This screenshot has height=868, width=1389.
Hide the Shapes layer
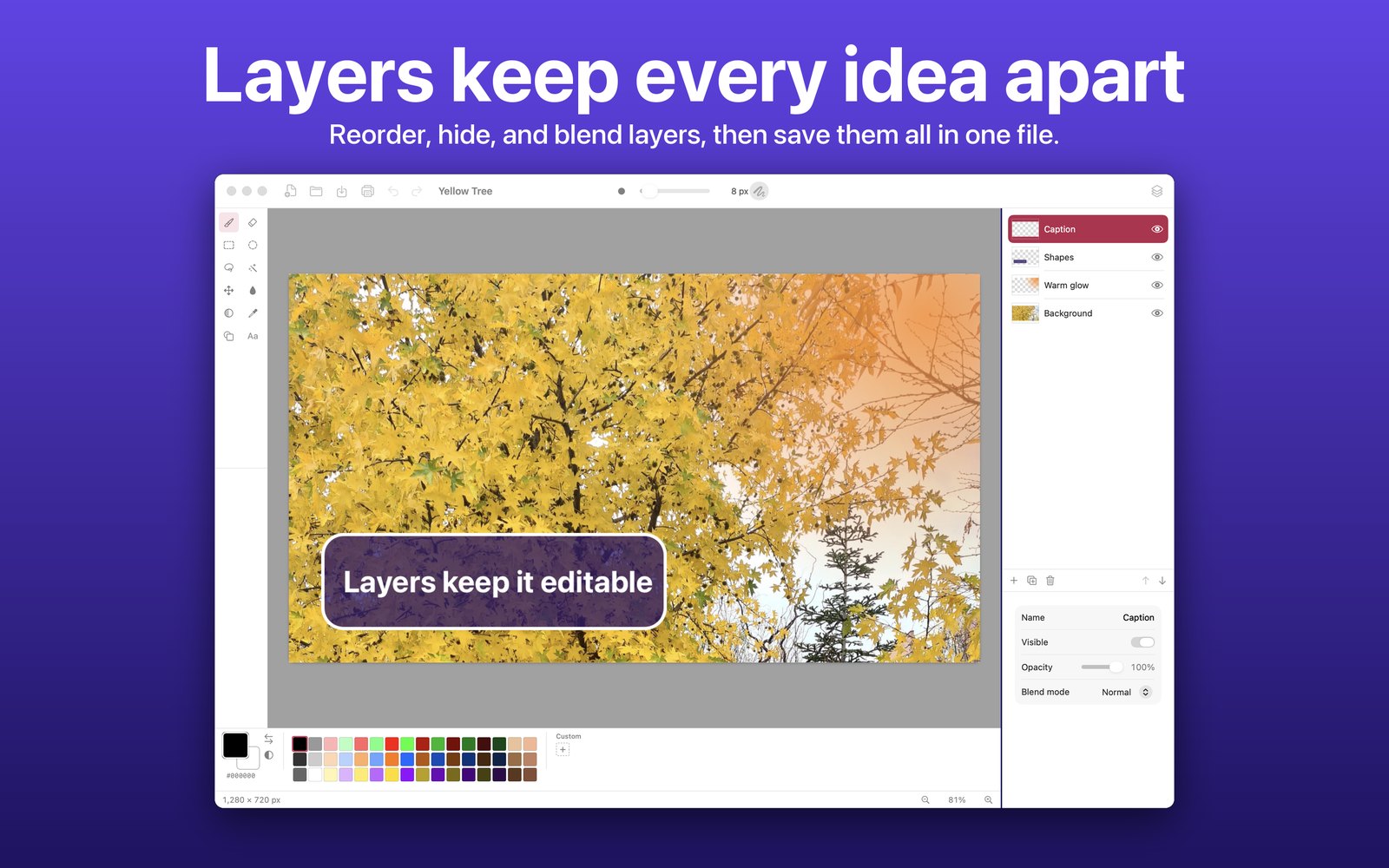click(1157, 257)
